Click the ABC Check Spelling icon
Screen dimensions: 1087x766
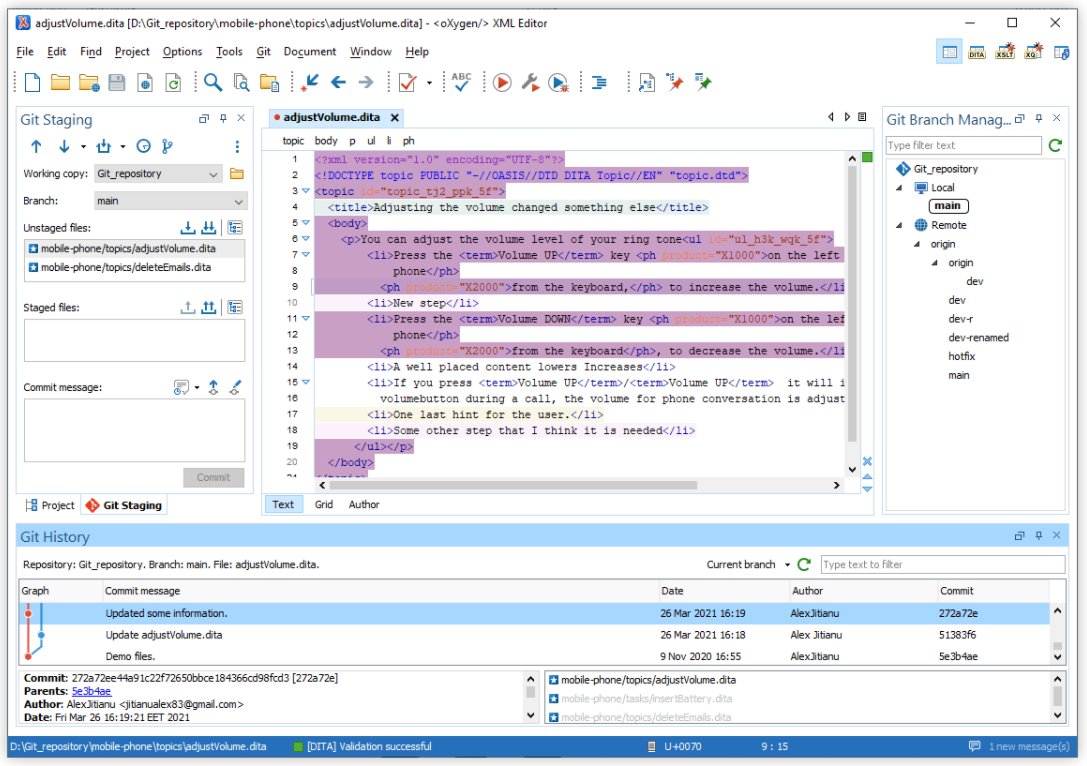pyautogui.click(x=461, y=82)
